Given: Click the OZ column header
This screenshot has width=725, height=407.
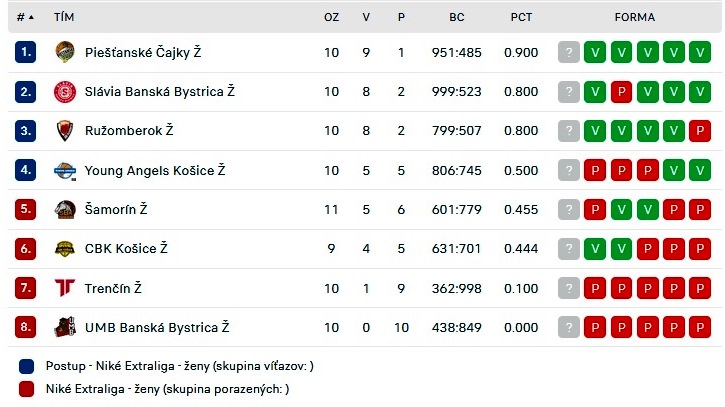Looking at the screenshot, I should [x=331, y=17].
